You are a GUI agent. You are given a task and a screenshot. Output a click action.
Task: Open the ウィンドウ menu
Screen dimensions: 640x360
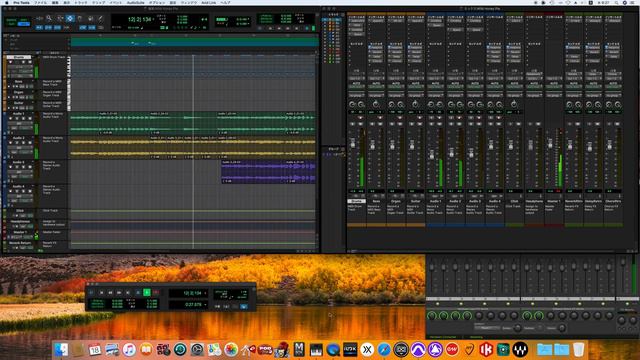point(189,2)
